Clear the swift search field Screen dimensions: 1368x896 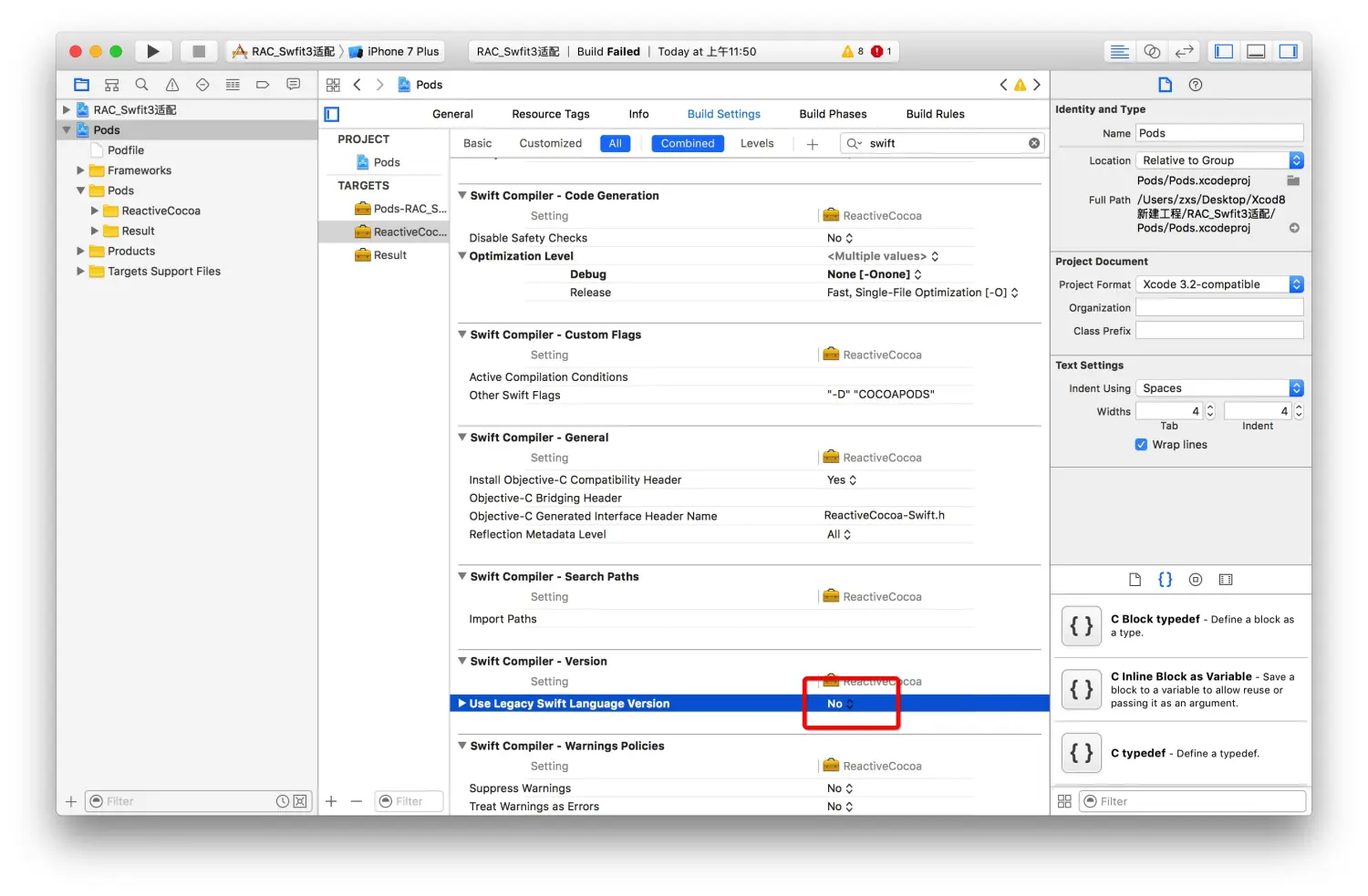1034,143
